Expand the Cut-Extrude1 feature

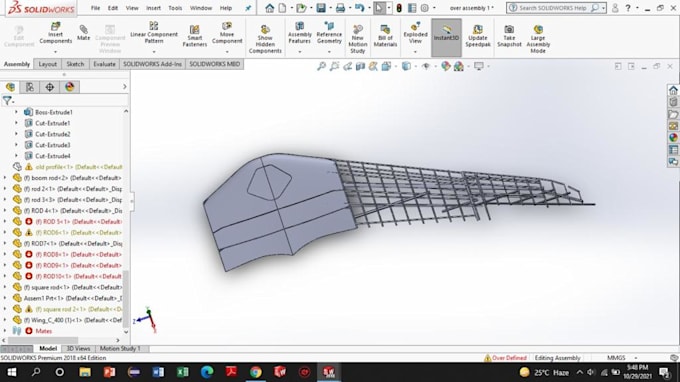pyautogui.click(x=16, y=123)
